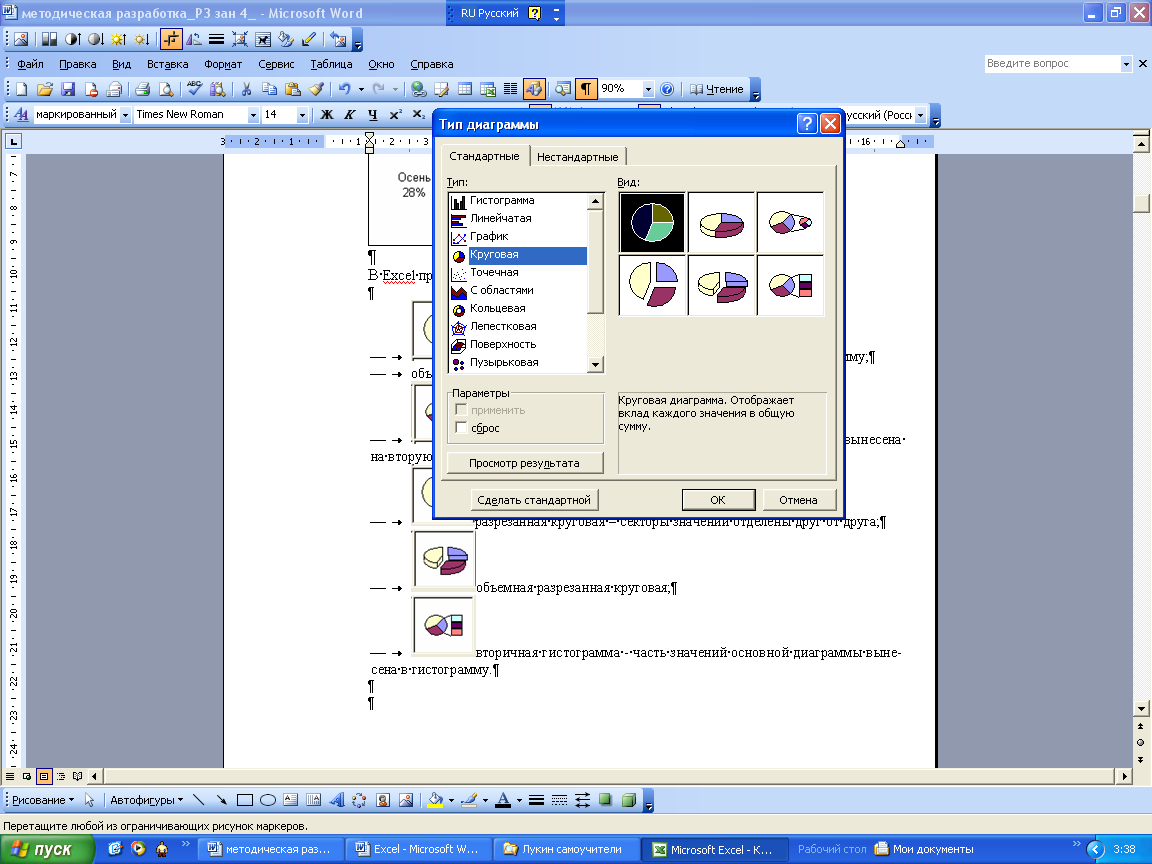This screenshot has width=1152, height=864.
Task: Insert WordArt from Drawing toolbar
Action: click(x=337, y=800)
